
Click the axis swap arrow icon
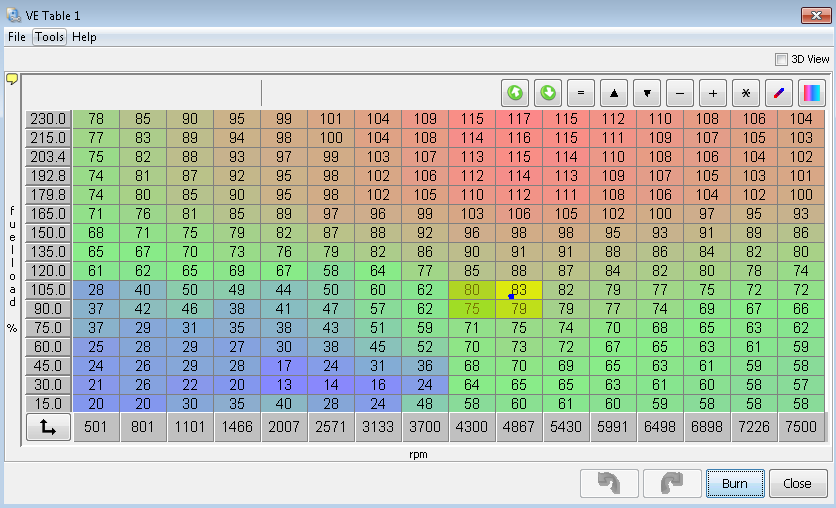46,427
